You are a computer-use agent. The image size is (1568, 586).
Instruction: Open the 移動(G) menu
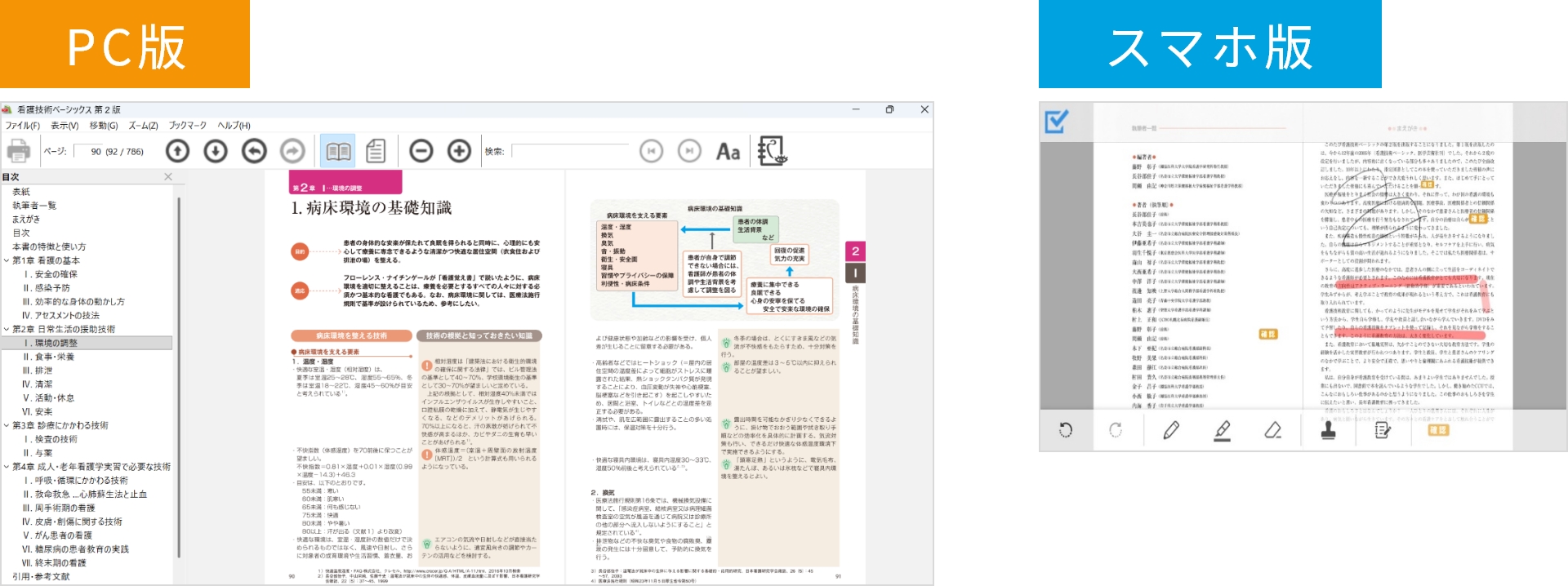(104, 126)
